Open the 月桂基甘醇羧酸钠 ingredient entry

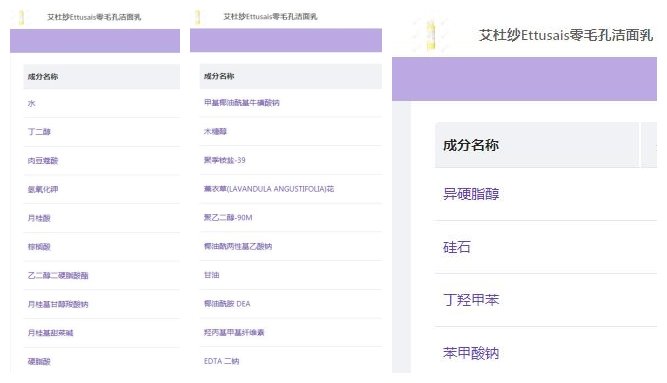[x=58, y=304]
